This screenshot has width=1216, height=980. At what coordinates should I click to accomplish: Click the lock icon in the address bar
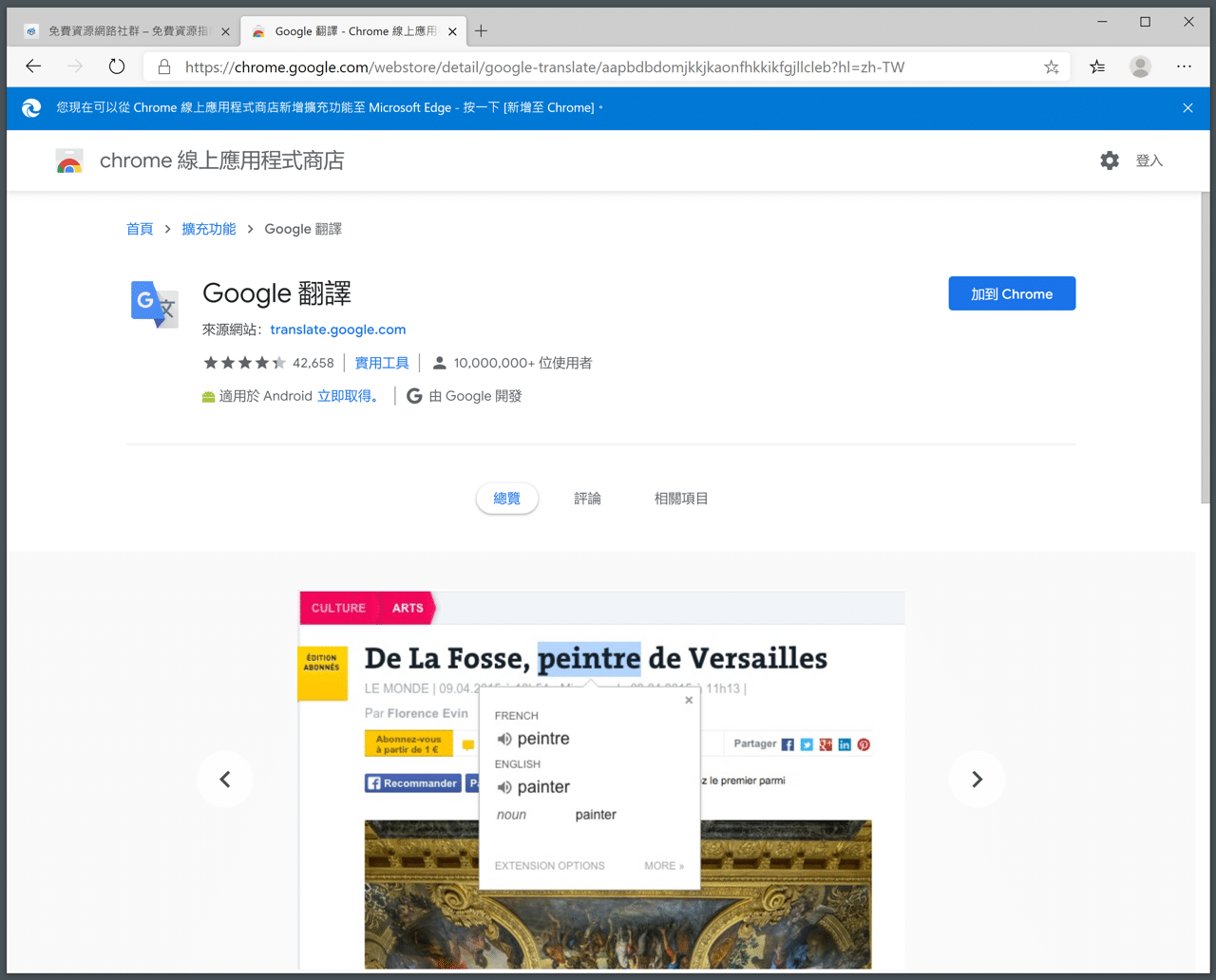(x=164, y=66)
